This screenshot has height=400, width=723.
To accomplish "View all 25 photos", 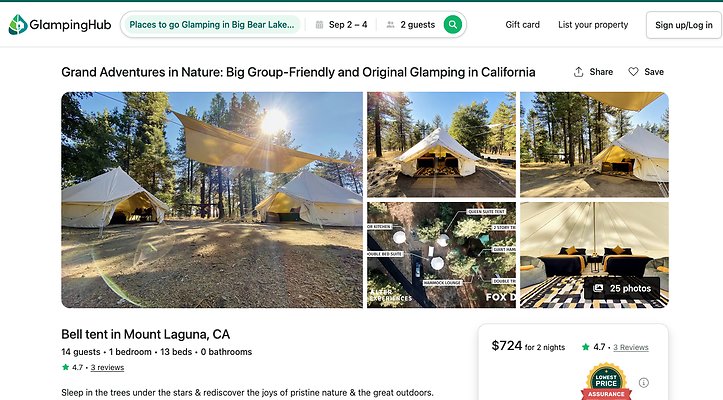I will click(x=622, y=288).
